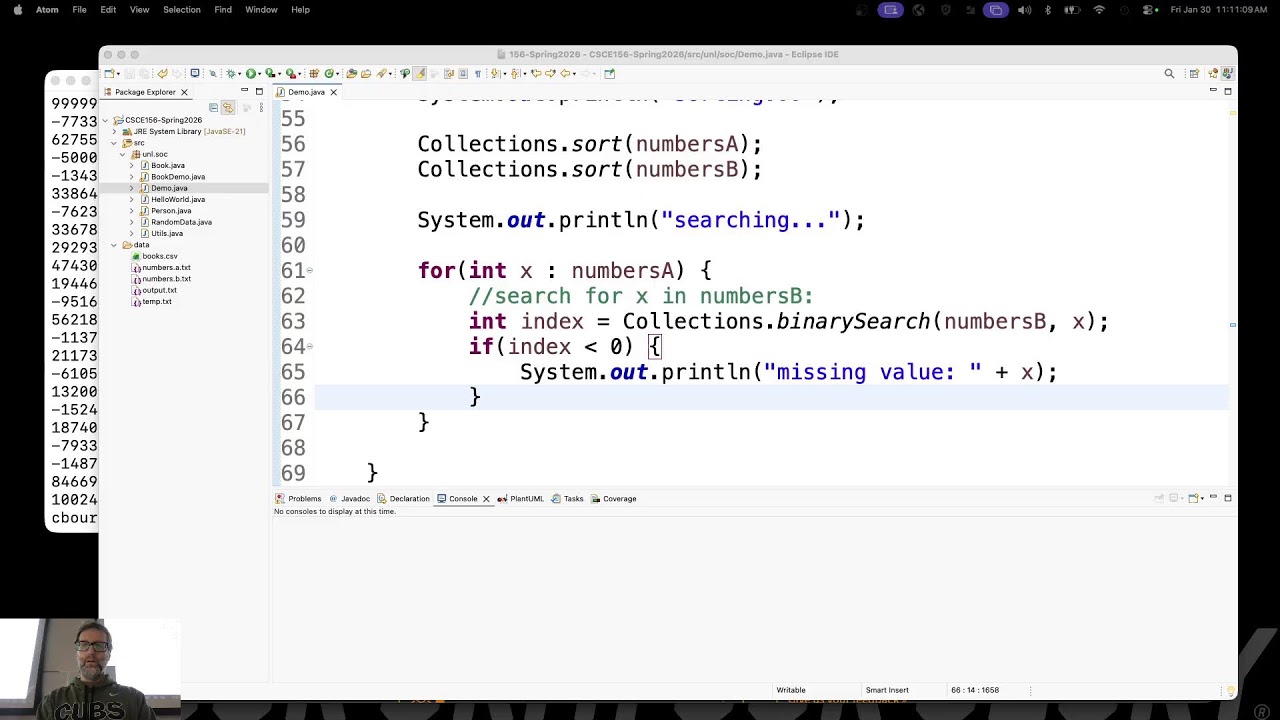Click Next Annotation arrow icon
Screen dimensions: 1280x720
pyautogui.click(x=495, y=73)
